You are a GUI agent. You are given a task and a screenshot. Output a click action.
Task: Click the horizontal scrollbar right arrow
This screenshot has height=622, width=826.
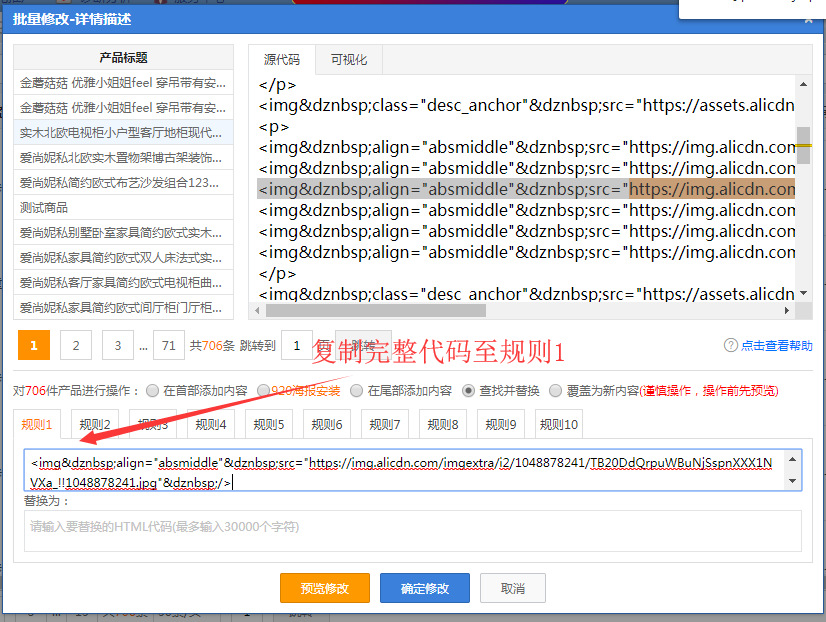coord(787,311)
